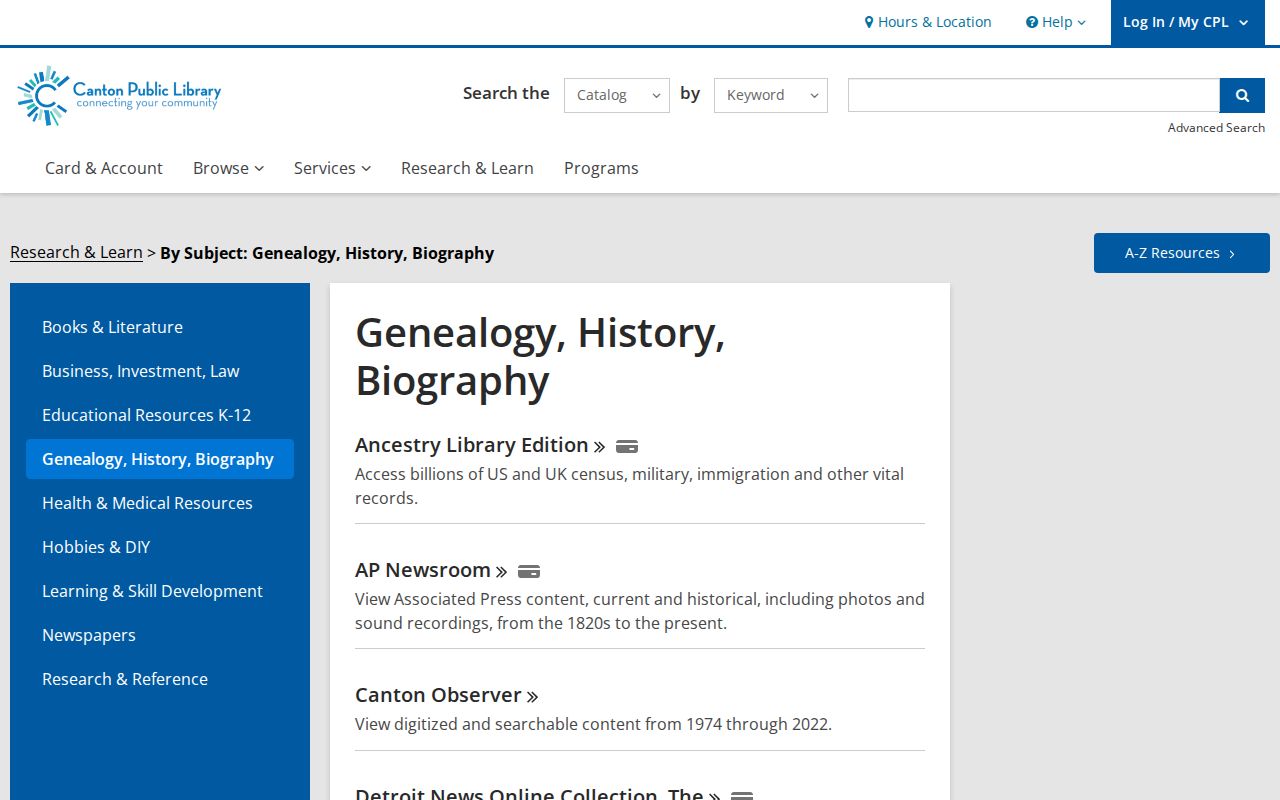Click the magnifier search button
Screen dimensions: 1280x800
point(1242,95)
